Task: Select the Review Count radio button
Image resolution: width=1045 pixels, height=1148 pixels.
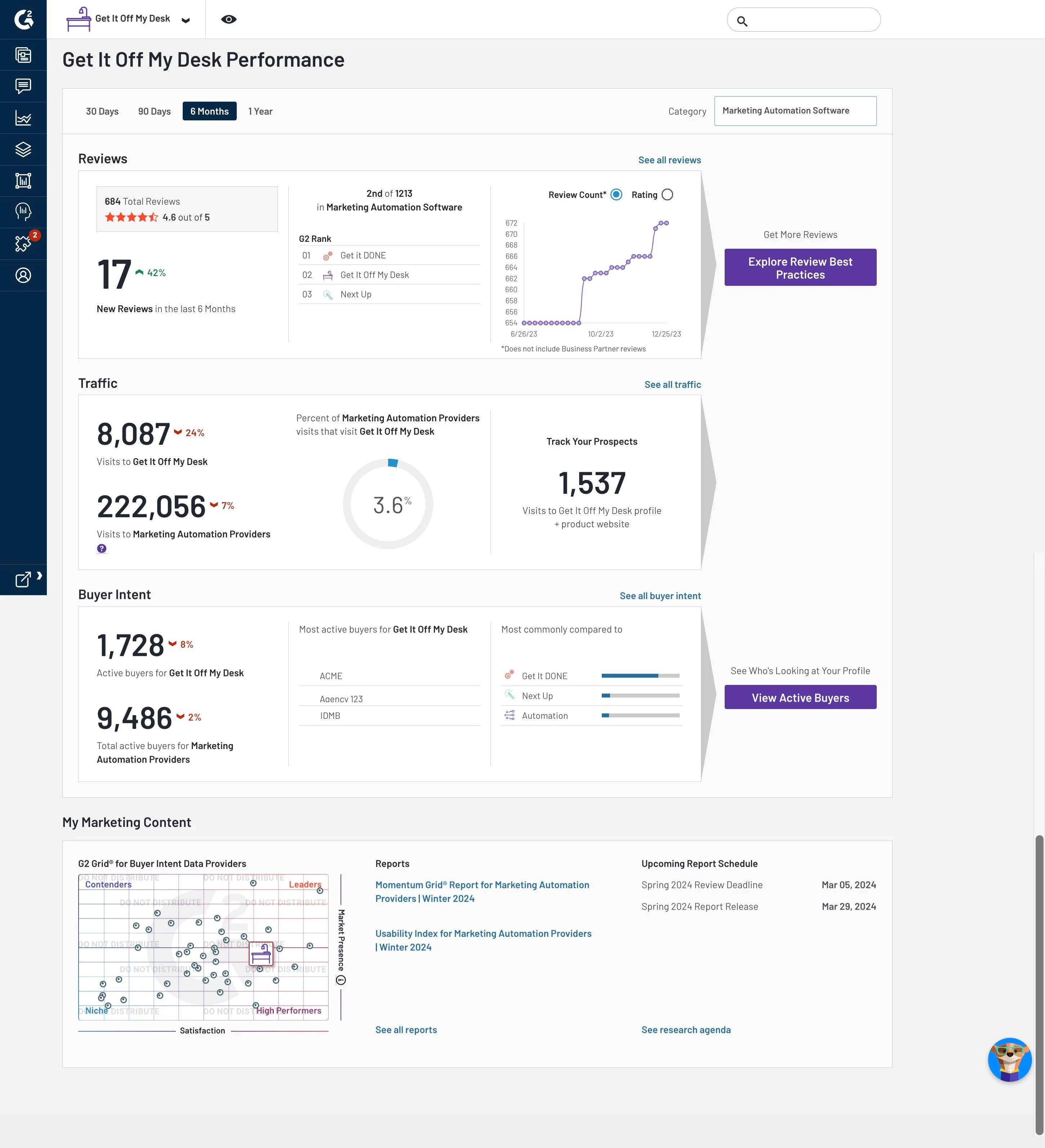Action: [617, 195]
